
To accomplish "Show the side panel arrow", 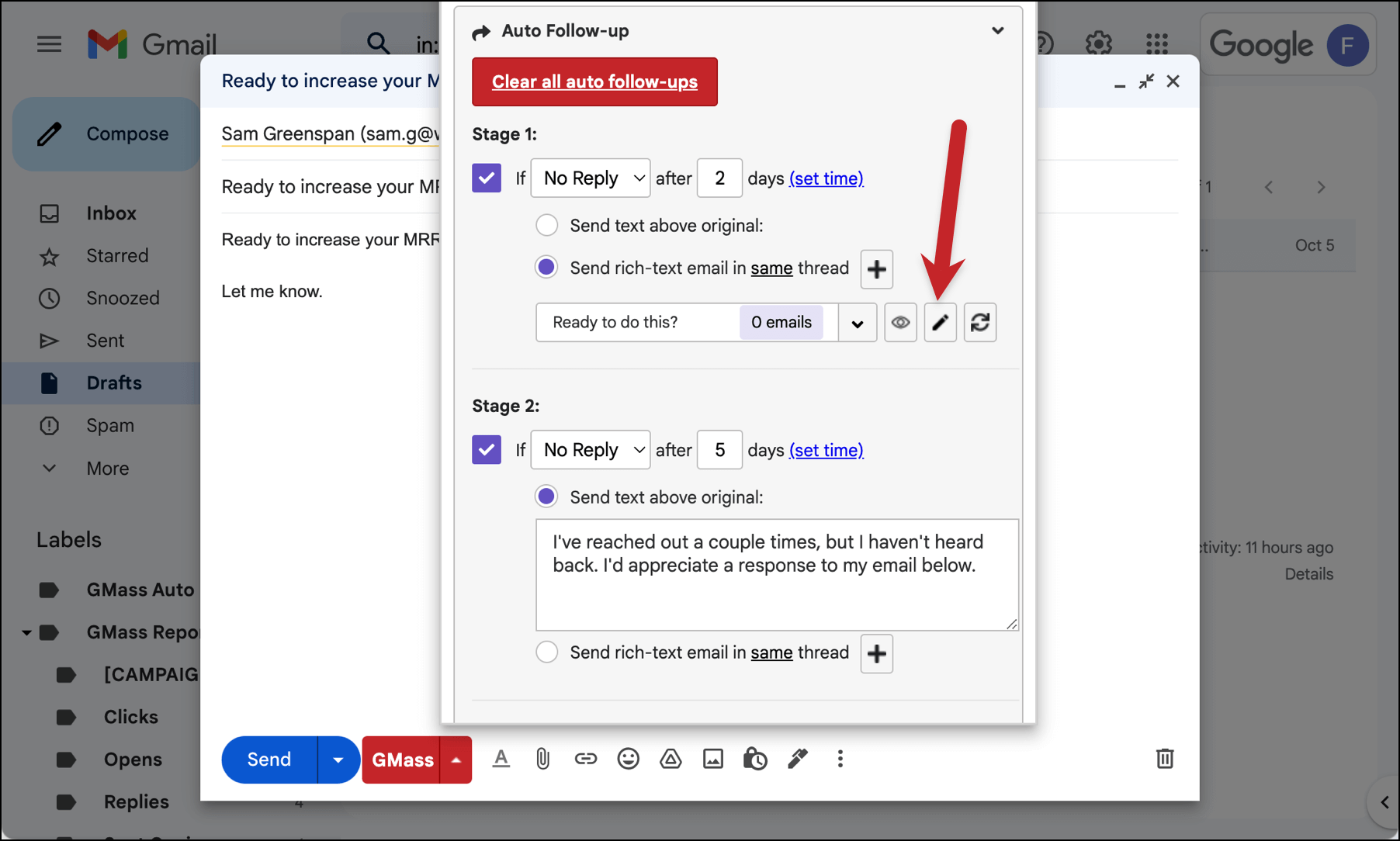I will click(1384, 802).
